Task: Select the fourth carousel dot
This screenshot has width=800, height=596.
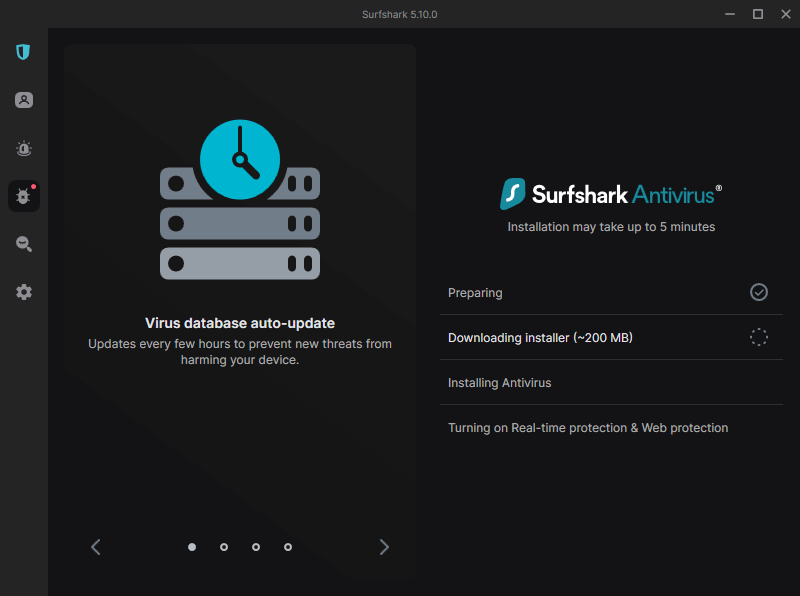Action: point(288,547)
